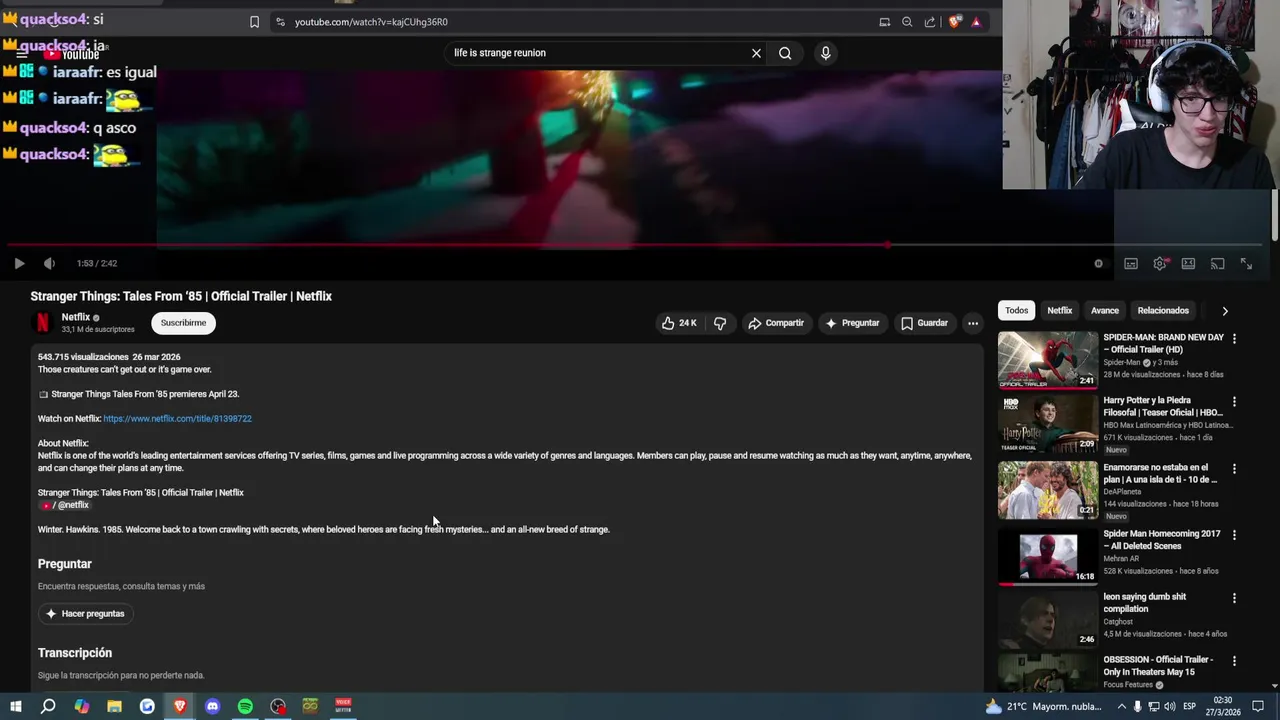Click the Hacer preguntas button
Screen dimensions: 1280x720
pos(85,614)
